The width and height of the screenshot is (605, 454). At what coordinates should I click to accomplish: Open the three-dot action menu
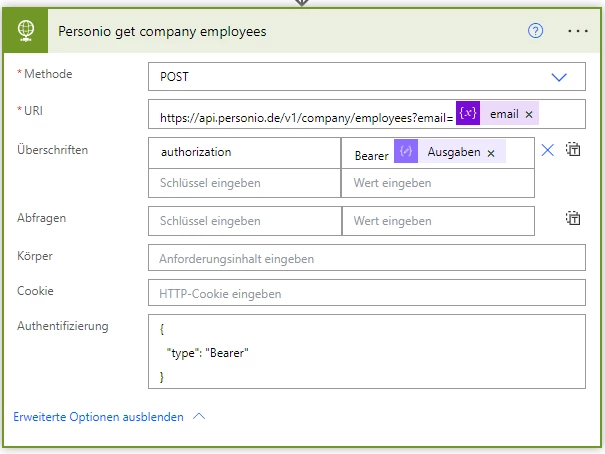[x=578, y=31]
